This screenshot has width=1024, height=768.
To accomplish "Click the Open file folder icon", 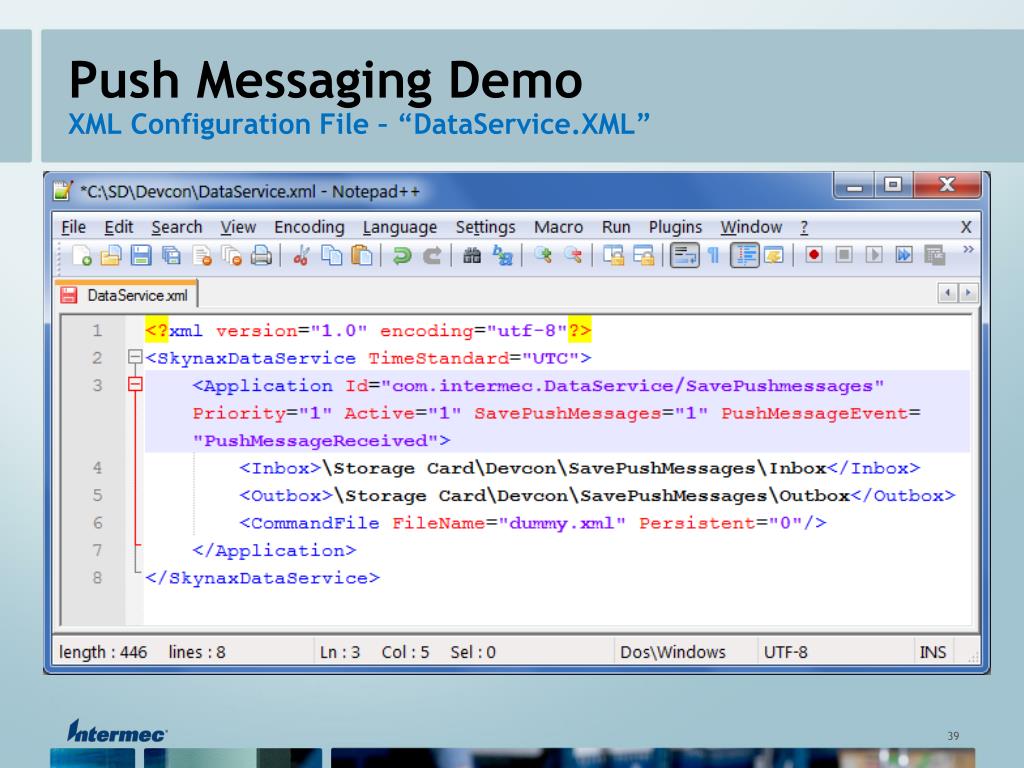I will 111,255.
